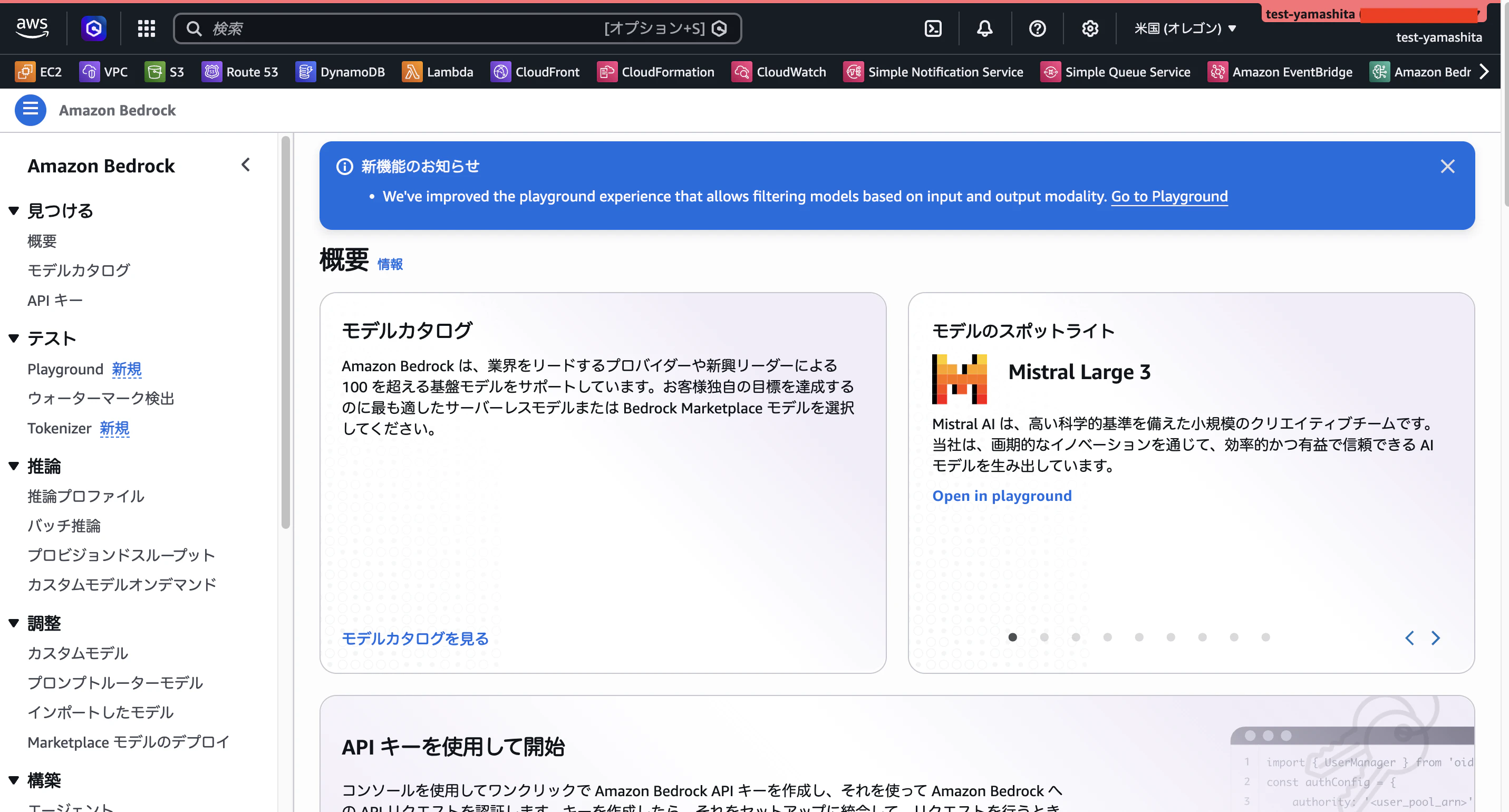Click the info icon in announcement banner
This screenshot has width=1509, height=812.
point(344,167)
